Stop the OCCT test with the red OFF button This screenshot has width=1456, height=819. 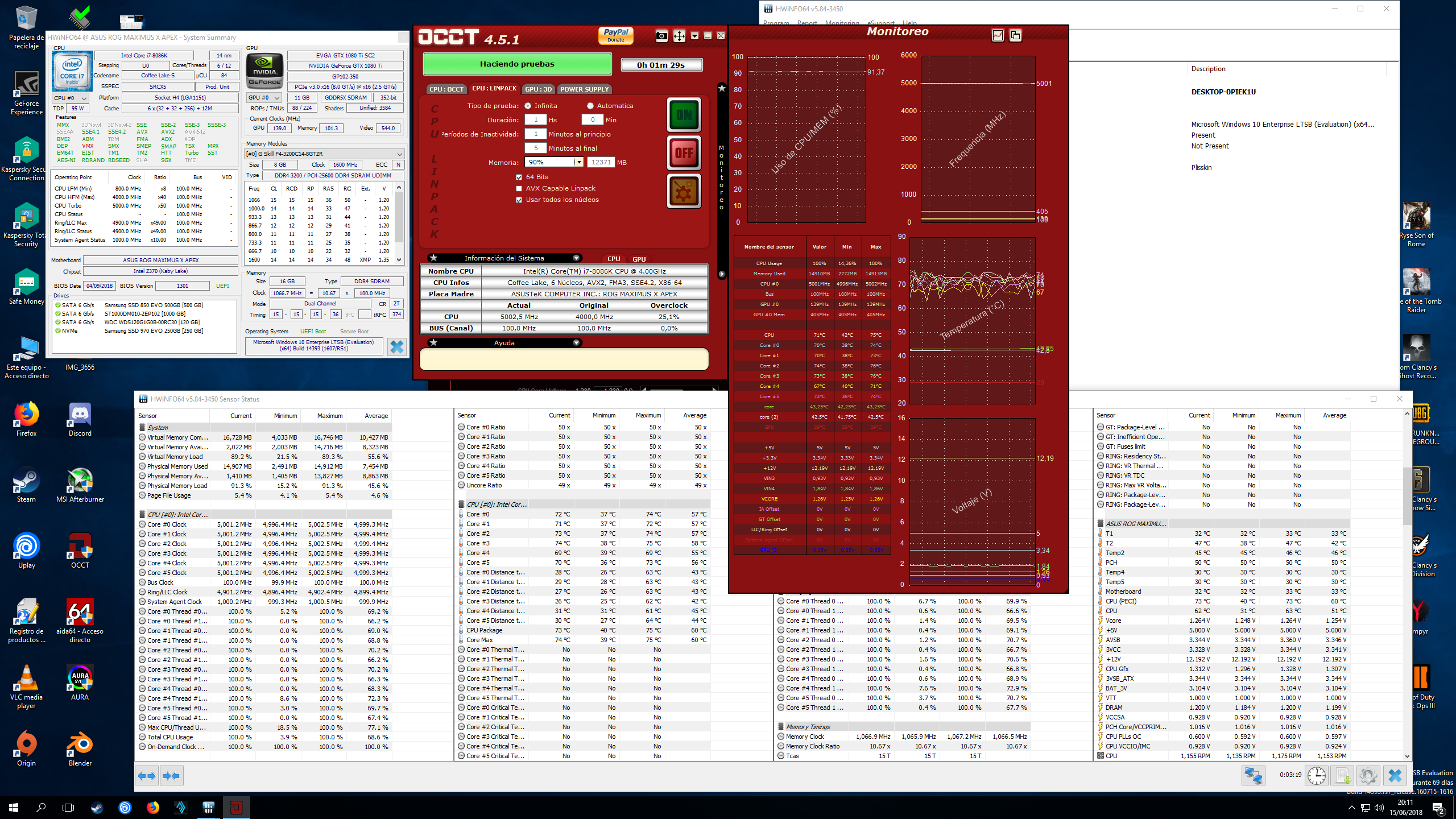pos(684,152)
